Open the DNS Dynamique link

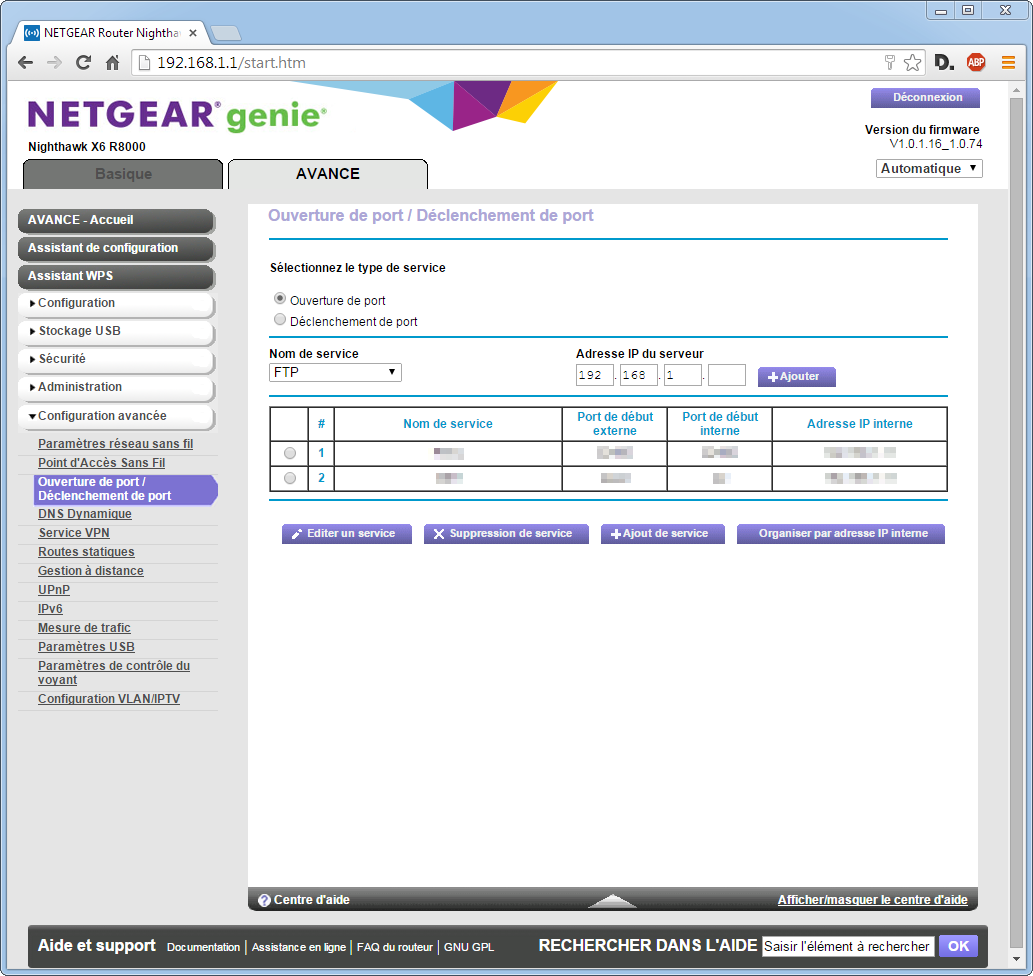point(85,514)
